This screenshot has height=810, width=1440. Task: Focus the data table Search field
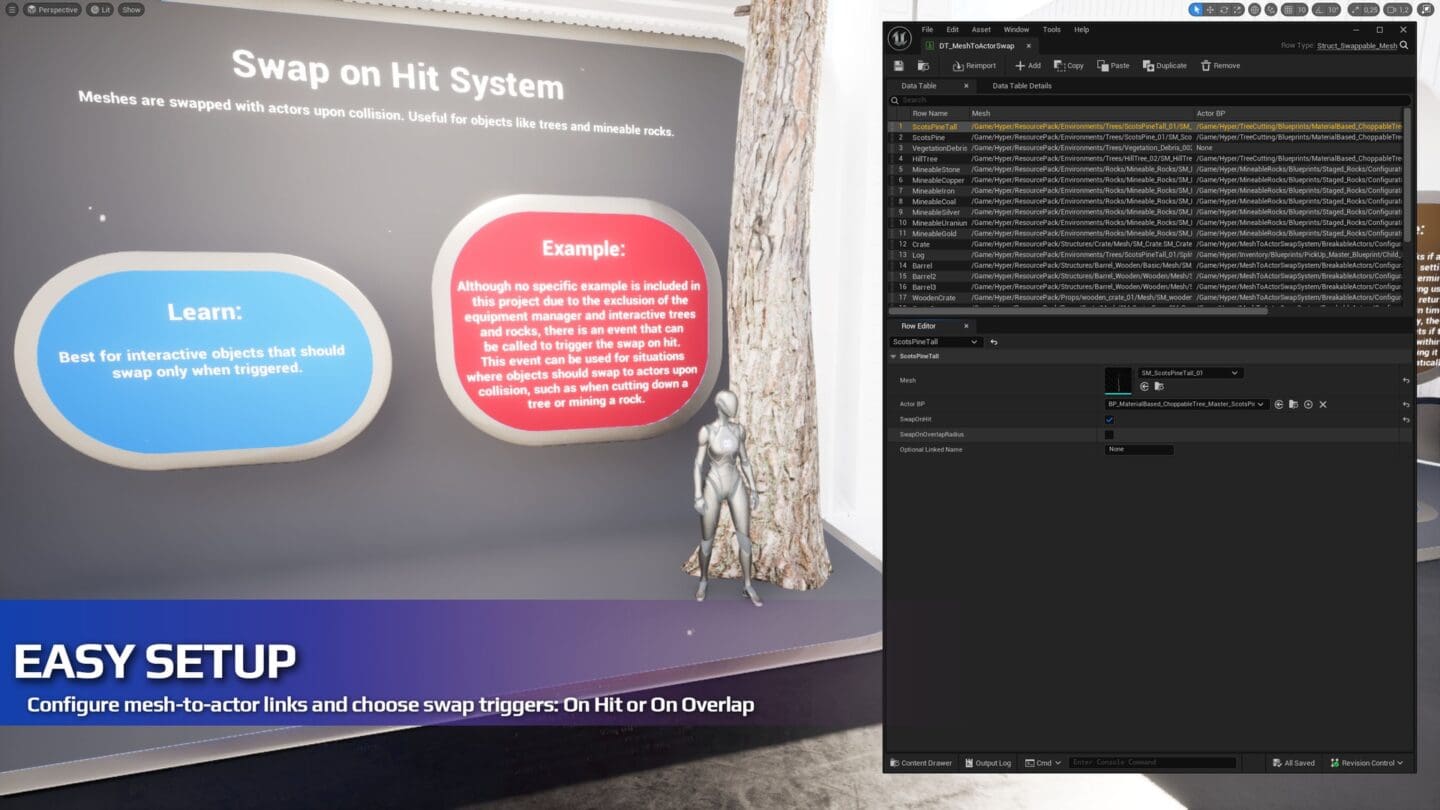click(x=1150, y=100)
